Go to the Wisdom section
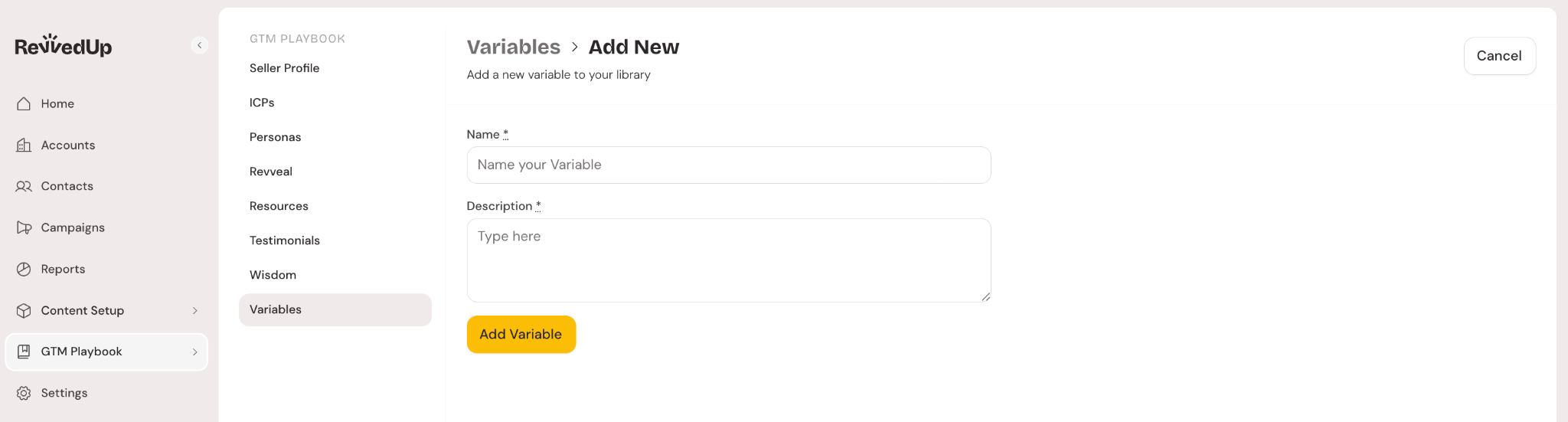 point(273,275)
